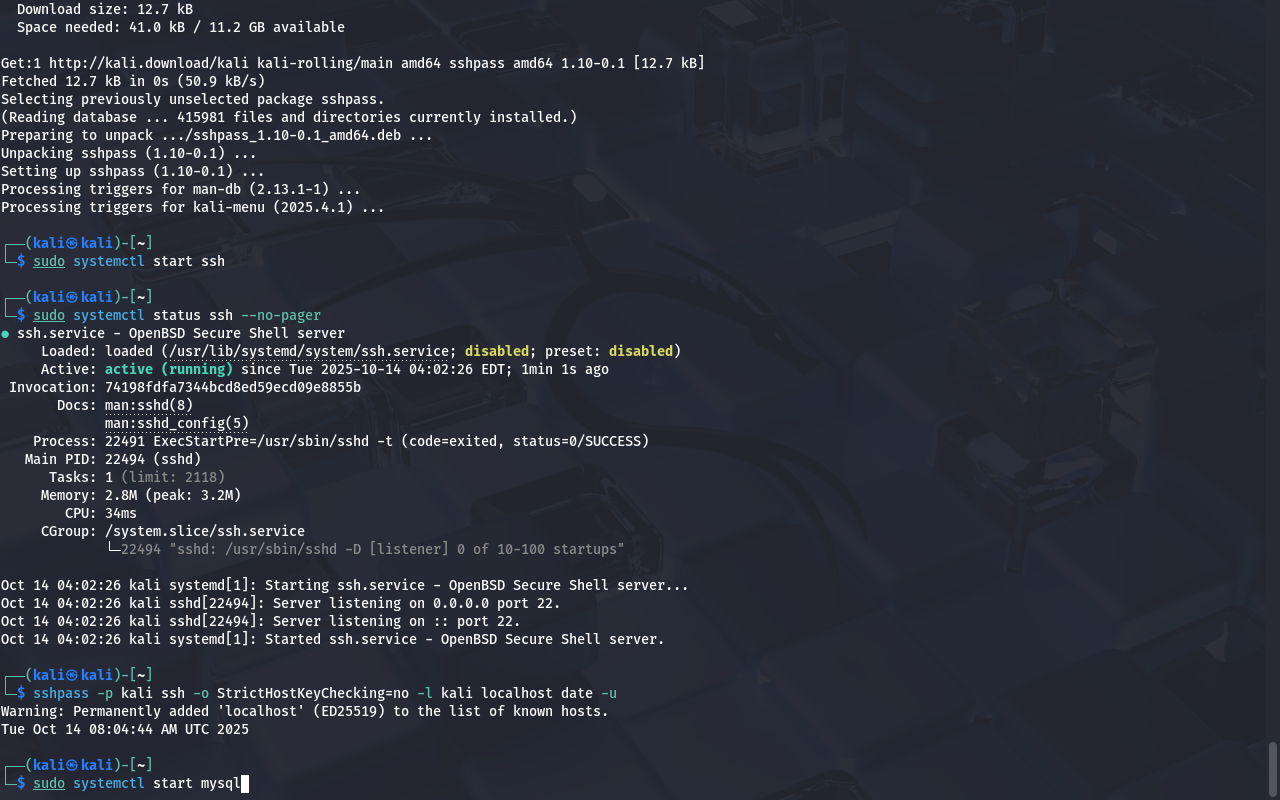Viewport: 1280px width, 800px height.
Task: Click the green status dot before ssh.service
Action: click(x=5, y=334)
